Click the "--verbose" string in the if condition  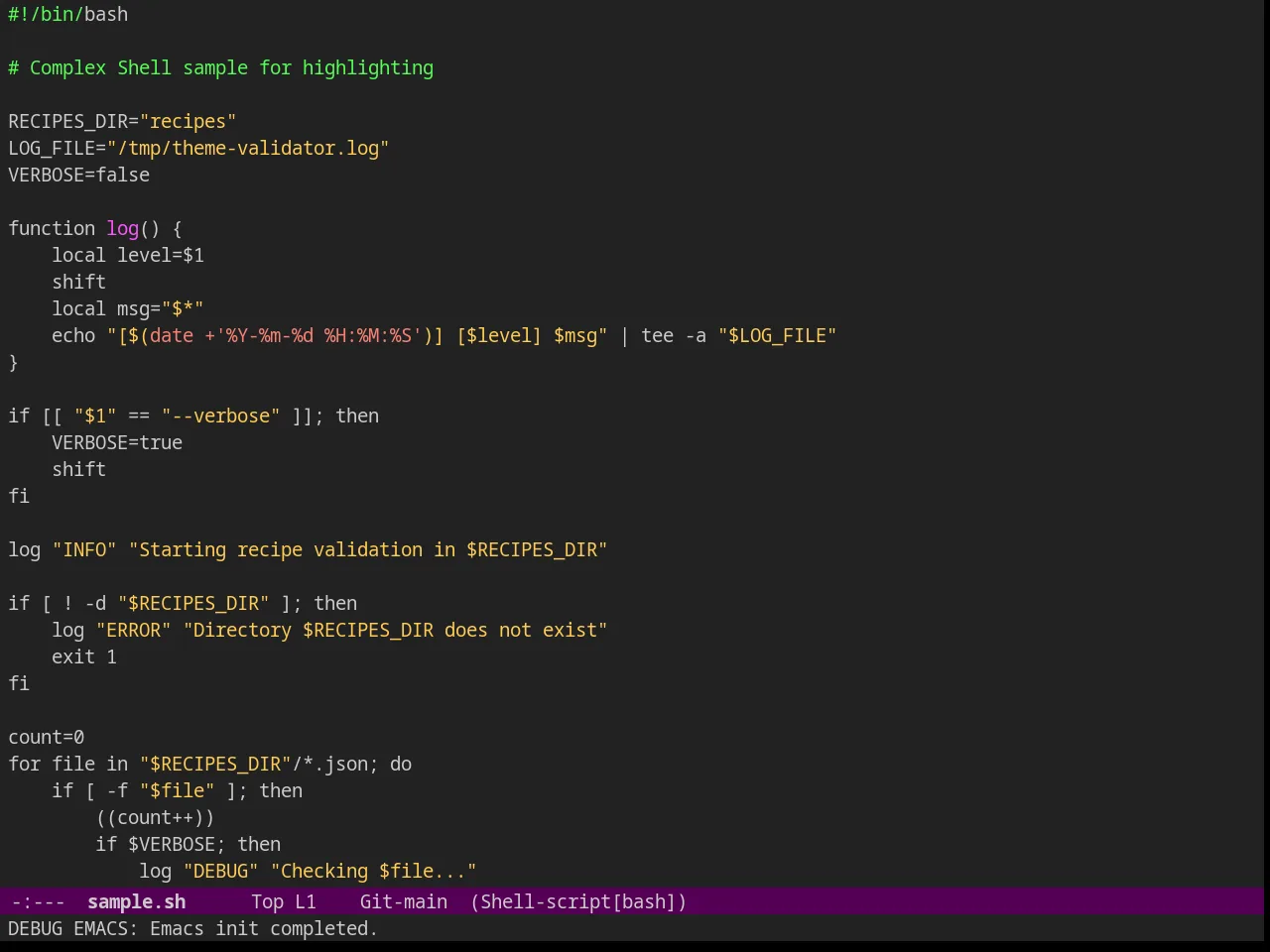(x=220, y=416)
